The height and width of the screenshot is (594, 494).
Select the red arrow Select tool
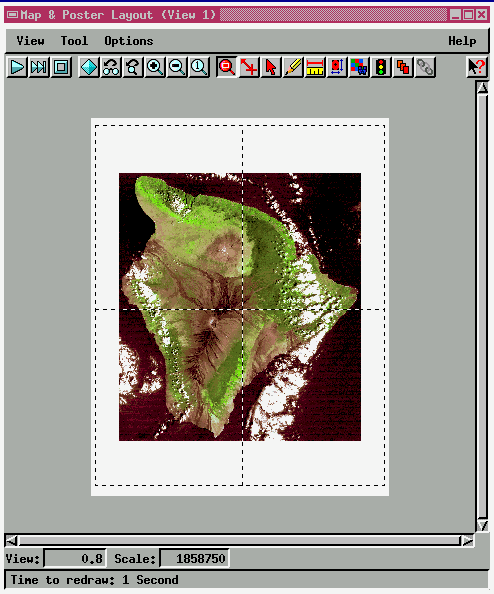(x=271, y=67)
